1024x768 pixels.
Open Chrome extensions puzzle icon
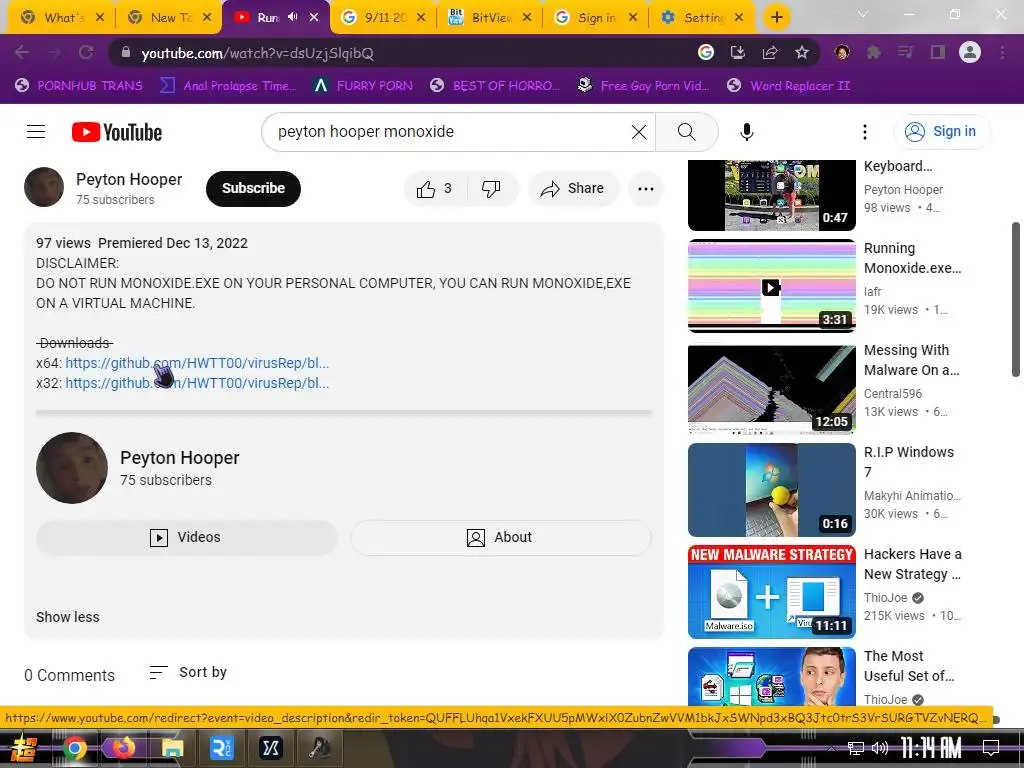tap(874, 52)
